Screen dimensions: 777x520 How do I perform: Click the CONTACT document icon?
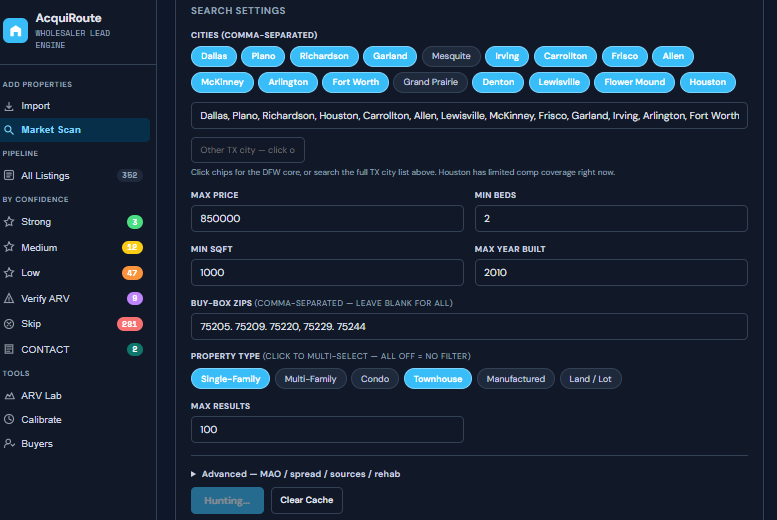tap(9, 349)
